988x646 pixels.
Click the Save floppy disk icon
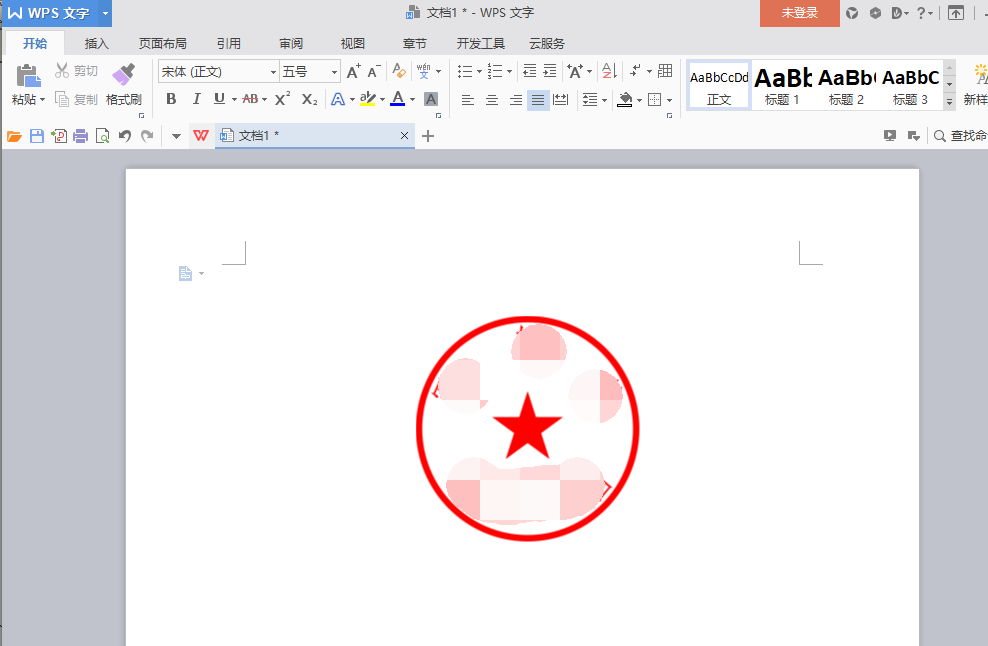point(37,136)
